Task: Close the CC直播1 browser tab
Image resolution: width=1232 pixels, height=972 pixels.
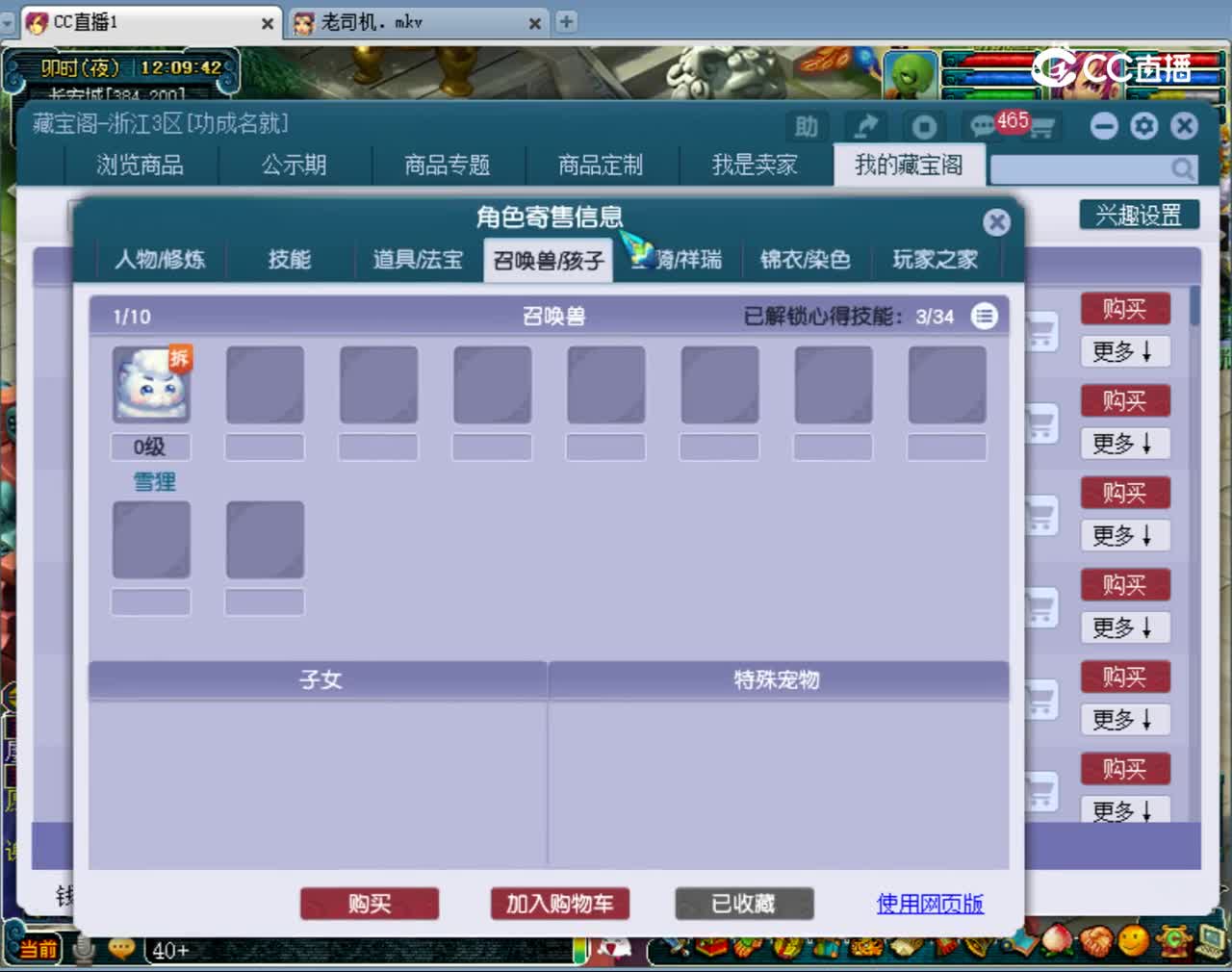Action: 268,23
